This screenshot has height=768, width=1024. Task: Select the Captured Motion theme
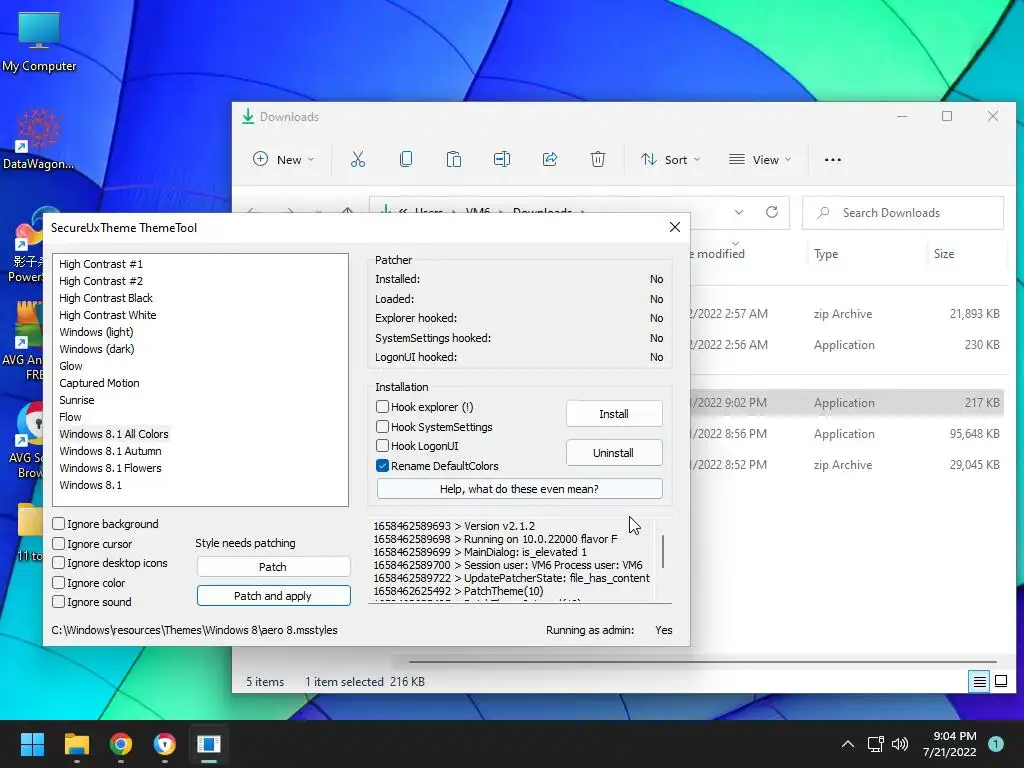[99, 383]
